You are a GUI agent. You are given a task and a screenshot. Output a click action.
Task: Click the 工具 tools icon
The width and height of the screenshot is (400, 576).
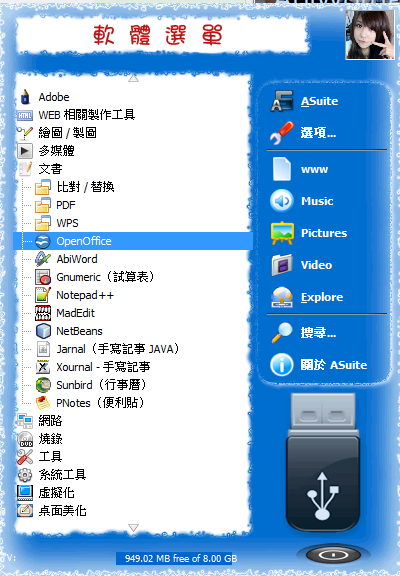[x=25, y=457]
